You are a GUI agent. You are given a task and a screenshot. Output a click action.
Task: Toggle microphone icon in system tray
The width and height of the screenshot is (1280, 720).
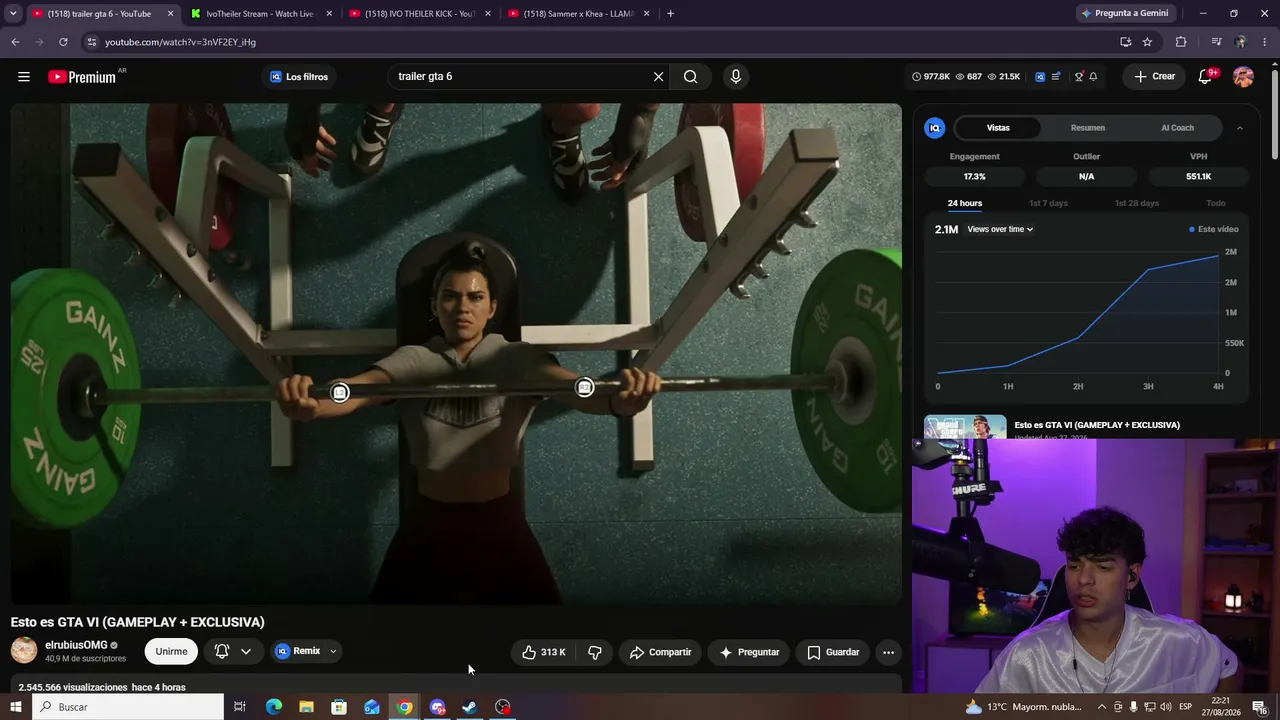[x=1133, y=707]
